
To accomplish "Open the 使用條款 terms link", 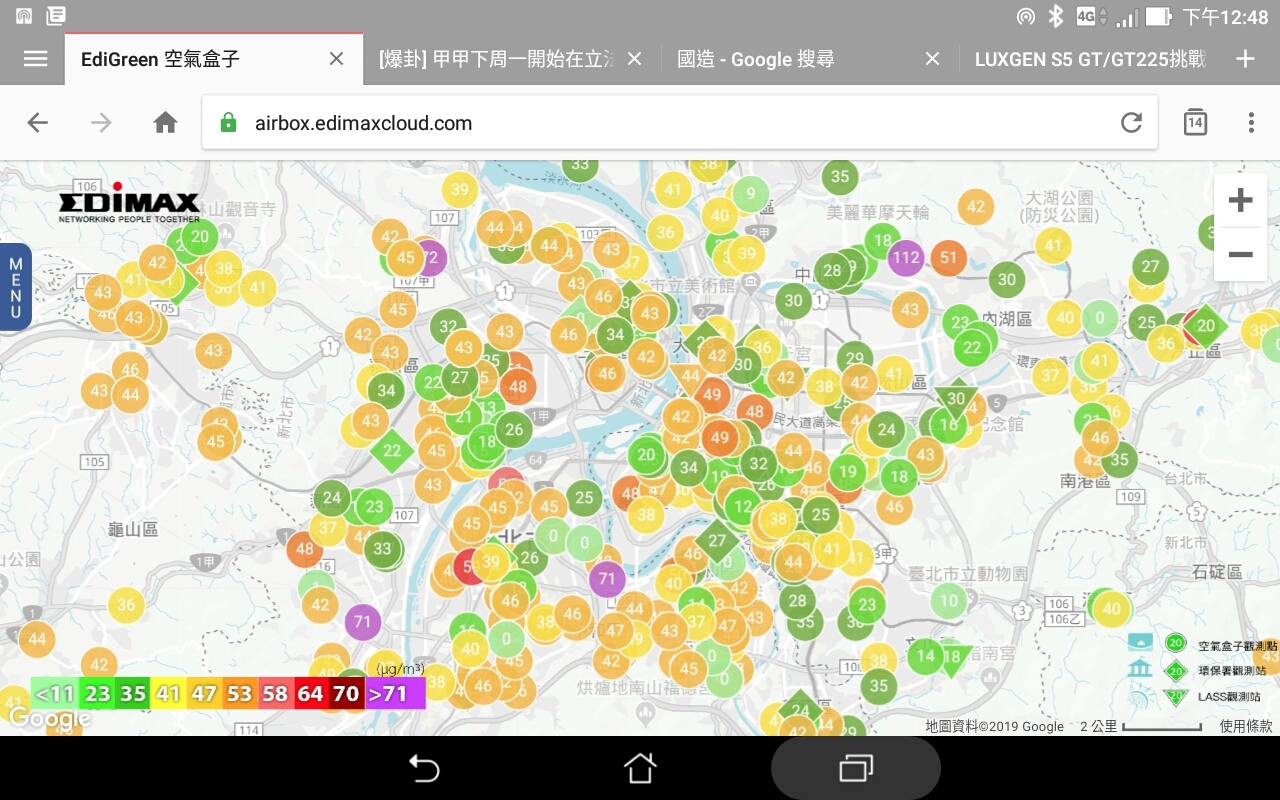I will click(x=1246, y=727).
